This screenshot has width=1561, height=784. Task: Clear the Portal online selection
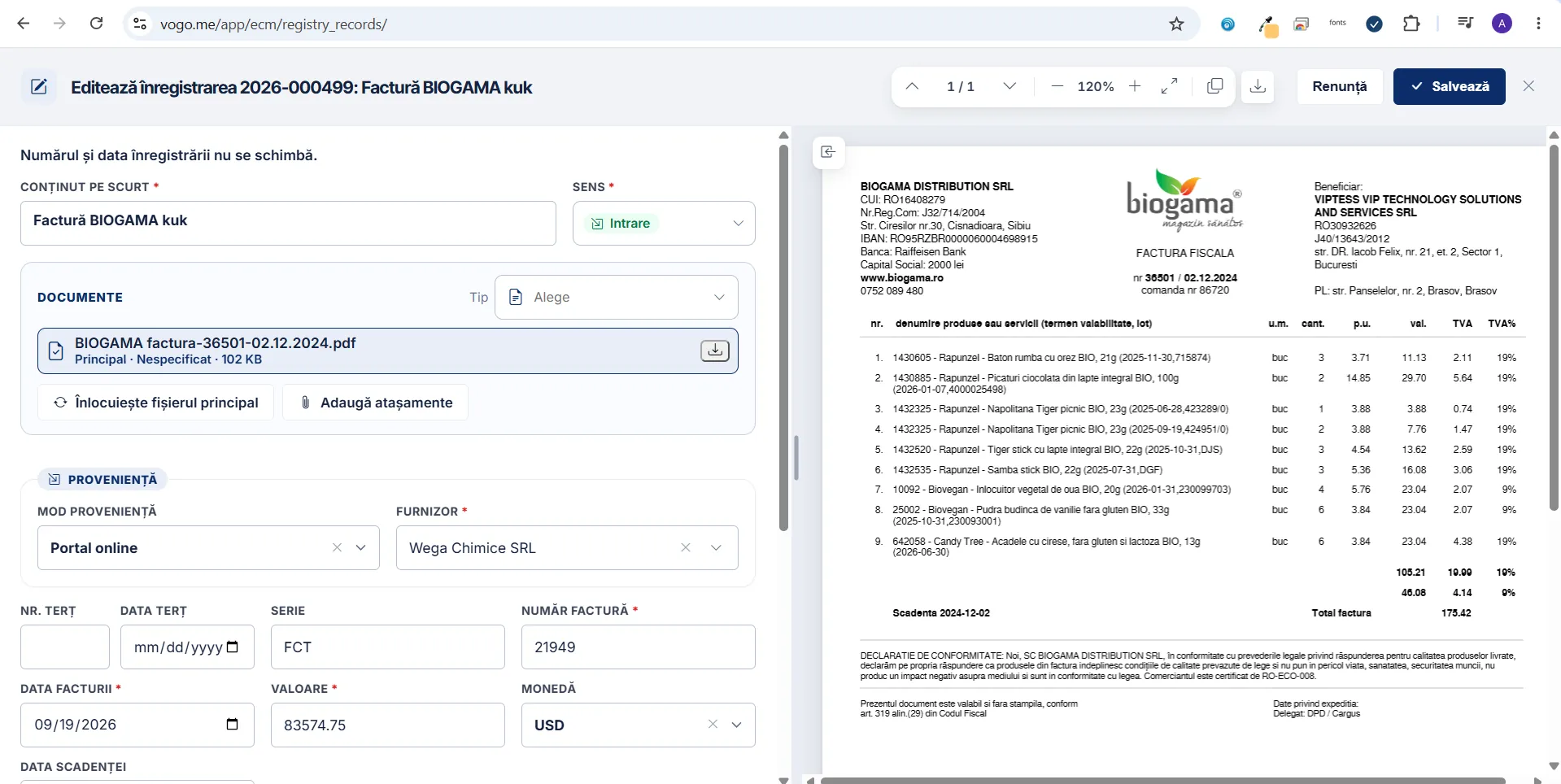337,548
